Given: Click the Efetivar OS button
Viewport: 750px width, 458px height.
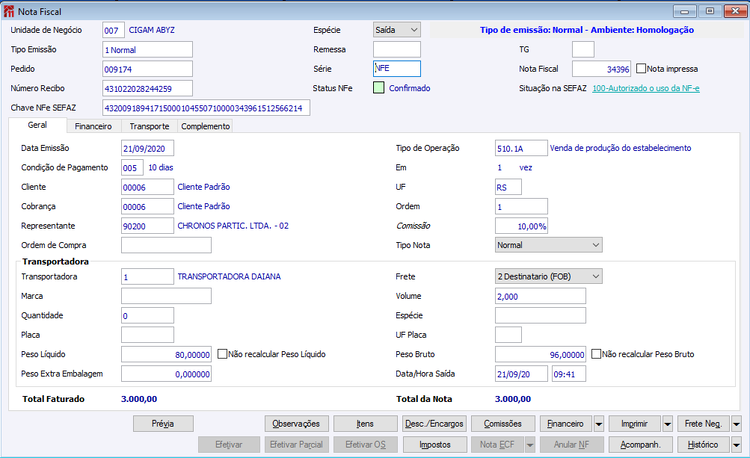Looking at the screenshot, I should click(x=365, y=445).
